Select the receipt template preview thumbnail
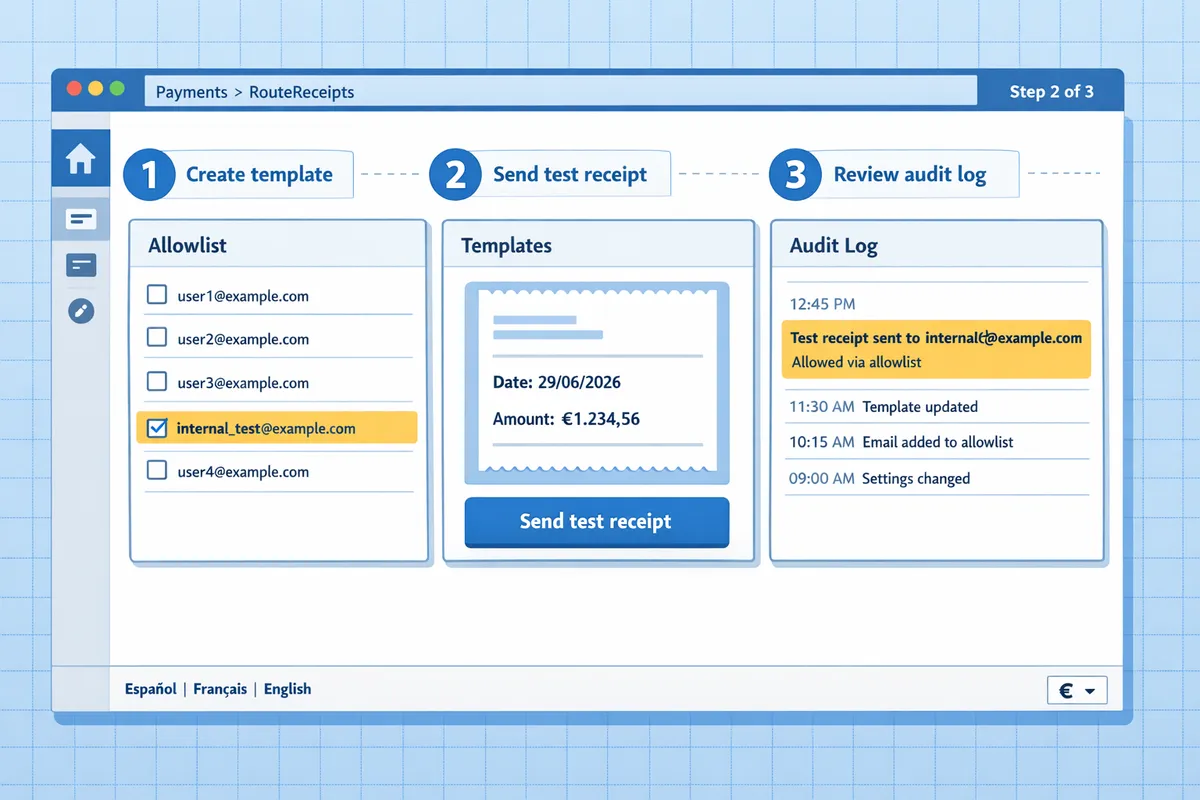Screen dimensions: 1200x800 (597, 383)
